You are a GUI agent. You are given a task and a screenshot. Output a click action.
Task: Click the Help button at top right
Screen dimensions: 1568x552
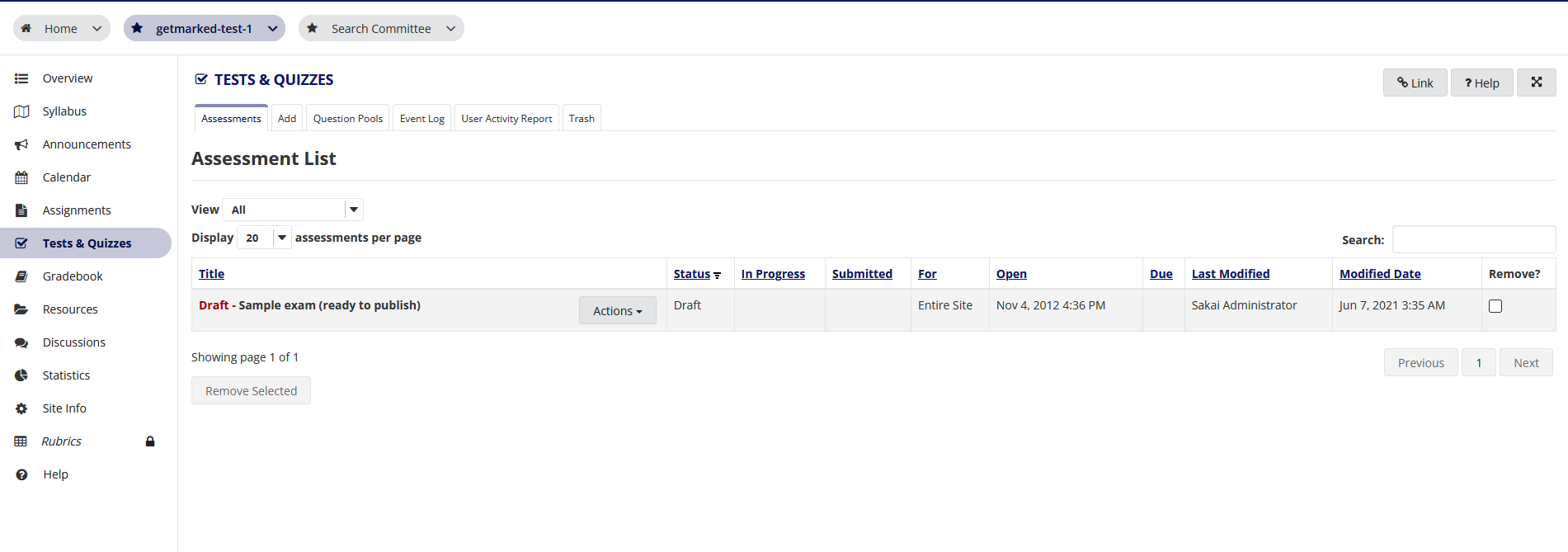1482,83
